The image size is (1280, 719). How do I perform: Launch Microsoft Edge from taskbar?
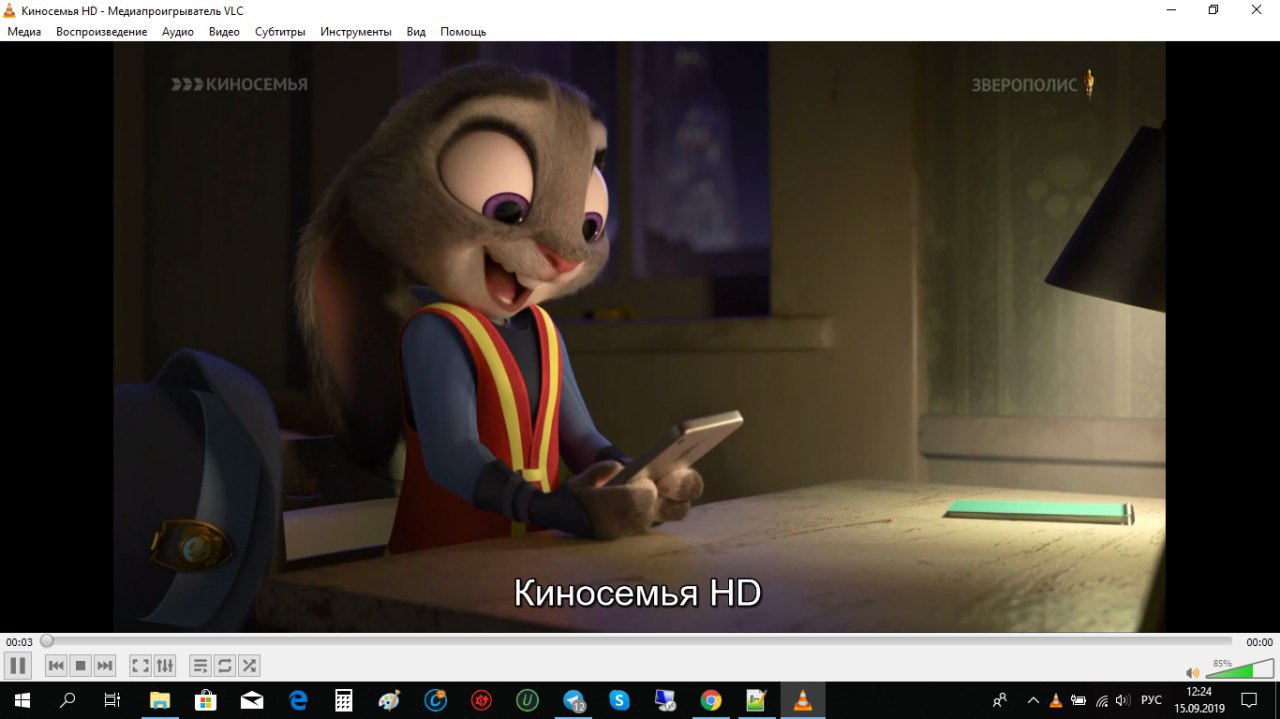298,700
